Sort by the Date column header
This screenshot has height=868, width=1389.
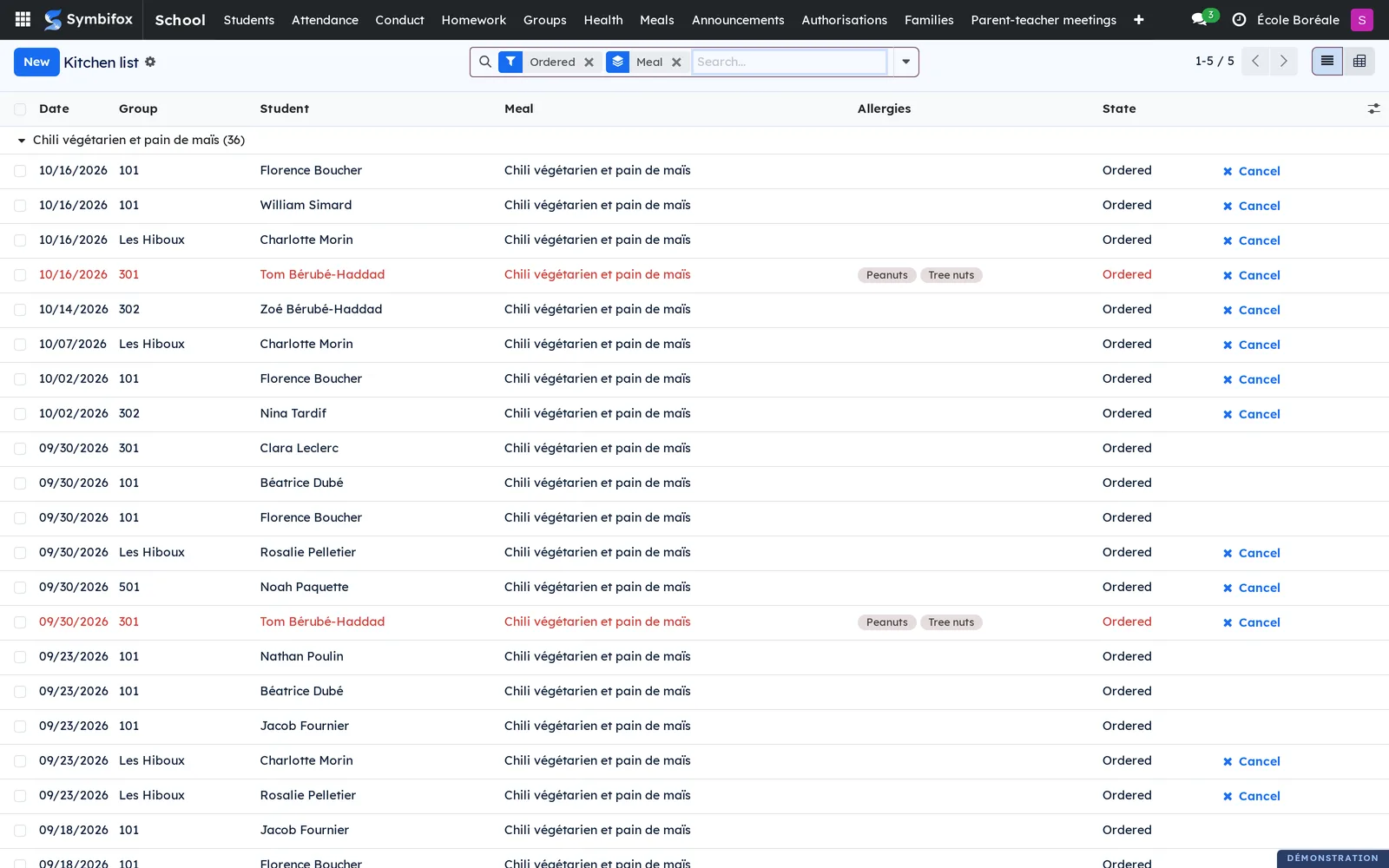(54, 108)
